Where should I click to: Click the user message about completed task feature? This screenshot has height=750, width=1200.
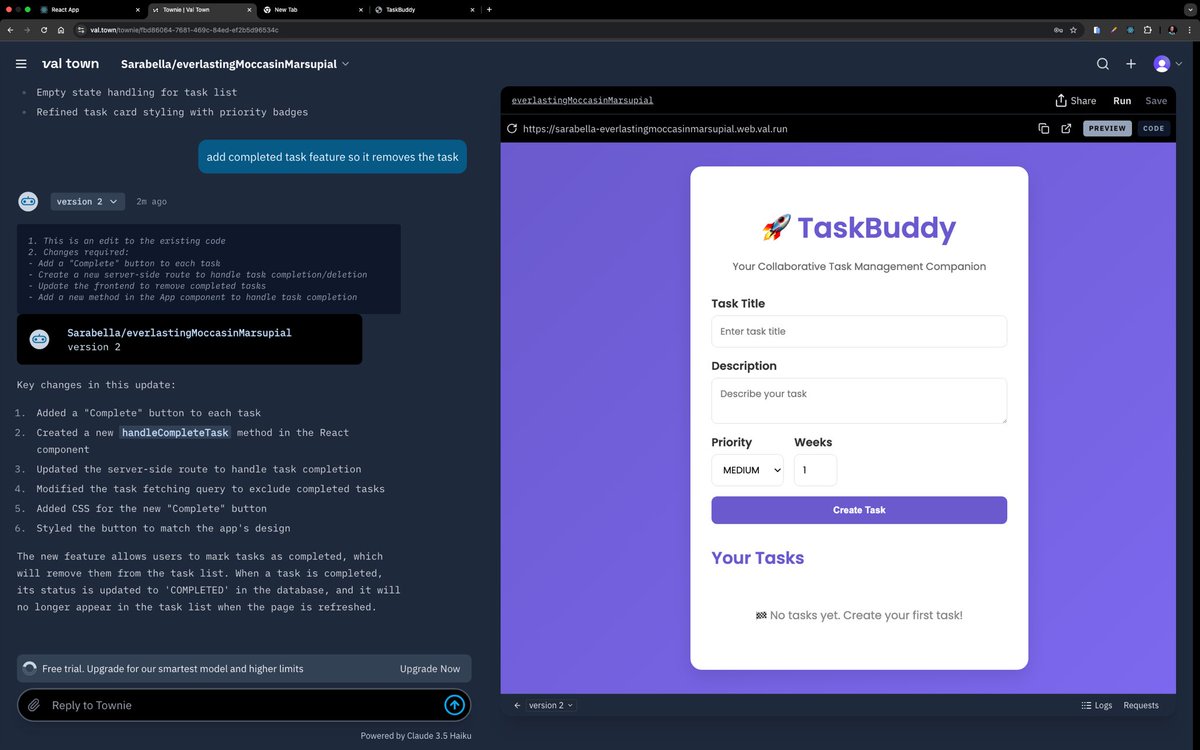(x=332, y=157)
